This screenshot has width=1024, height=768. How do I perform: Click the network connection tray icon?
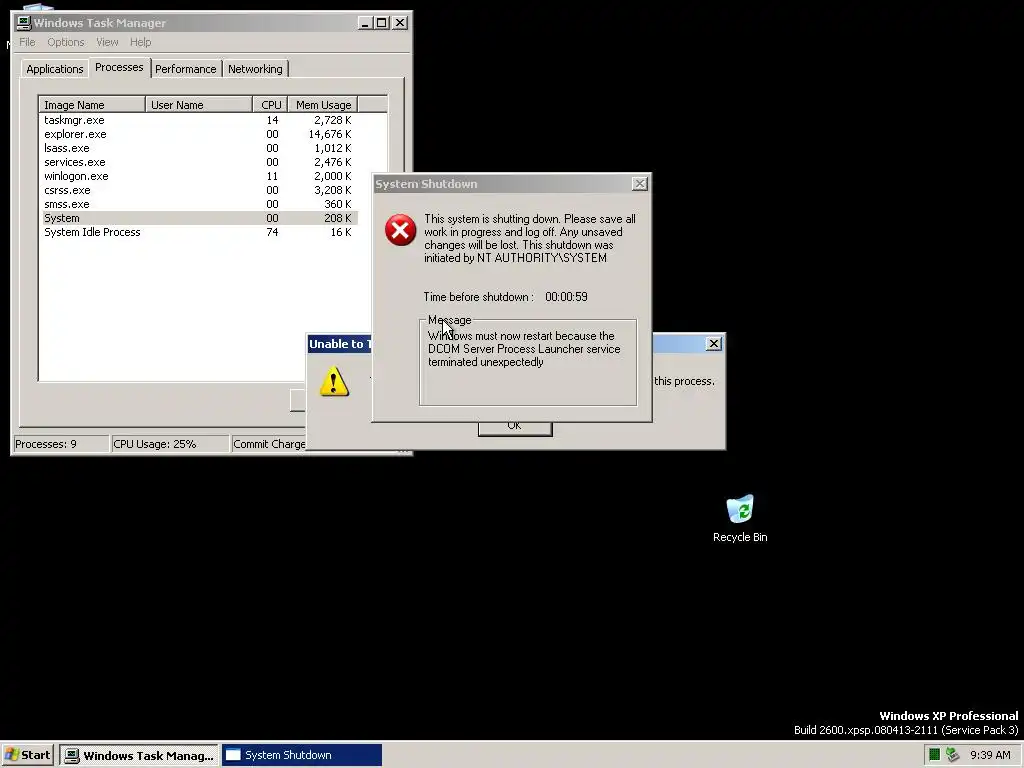(952, 755)
